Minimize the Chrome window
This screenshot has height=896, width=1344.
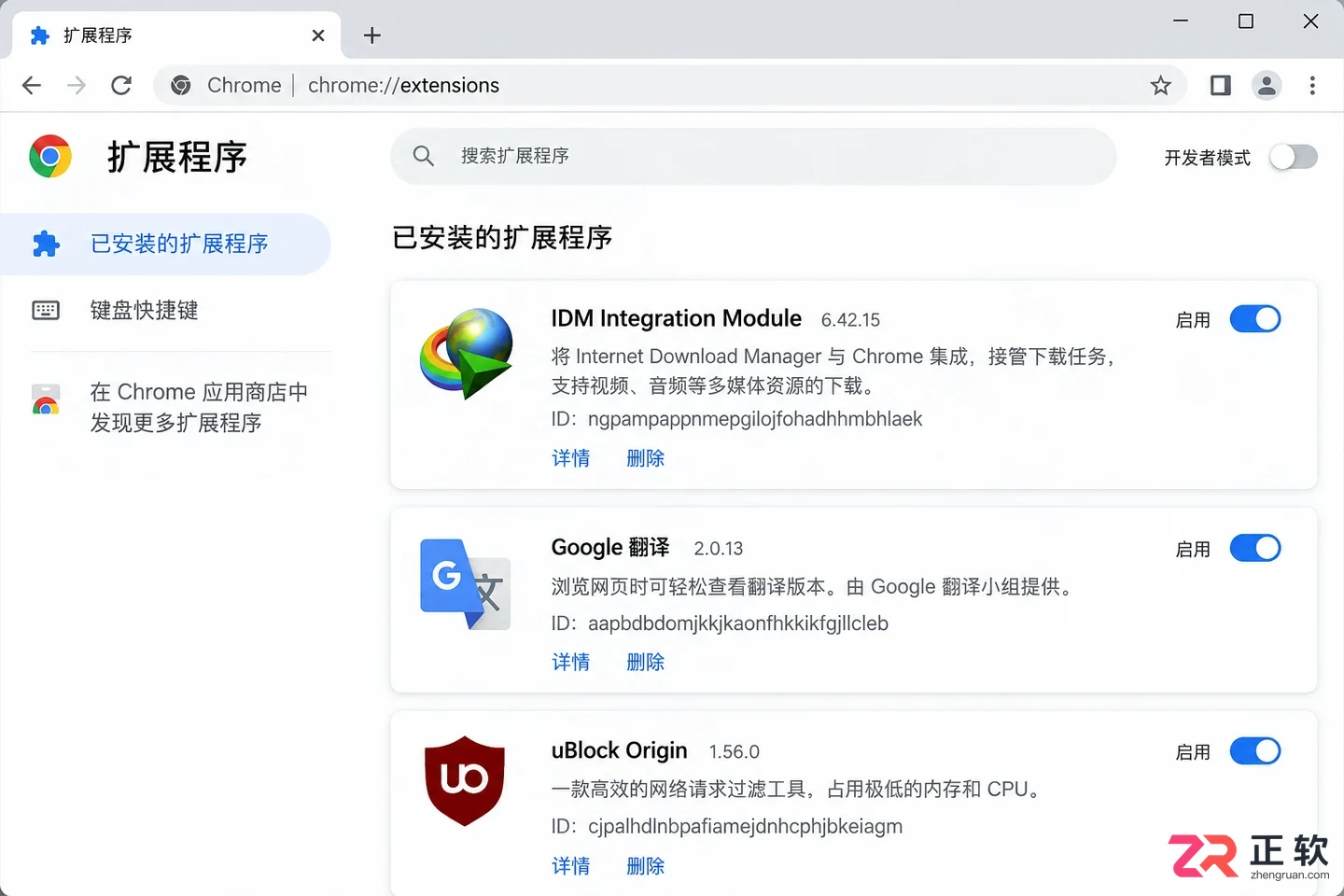[x=1181, y=21]
